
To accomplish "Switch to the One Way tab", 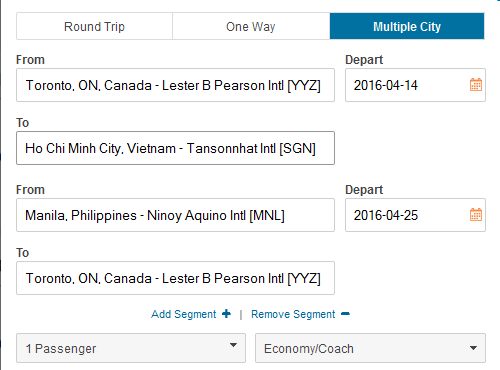I will pyautogui.click(x=251, y=26).
